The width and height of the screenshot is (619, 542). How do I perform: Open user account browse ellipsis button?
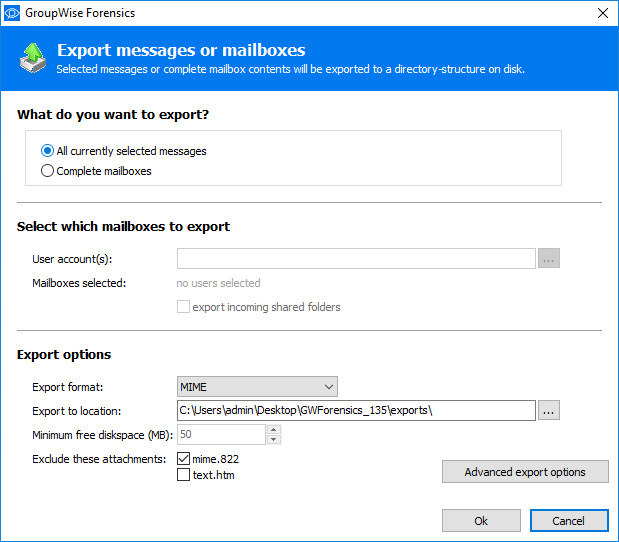[x=549, y=259]
